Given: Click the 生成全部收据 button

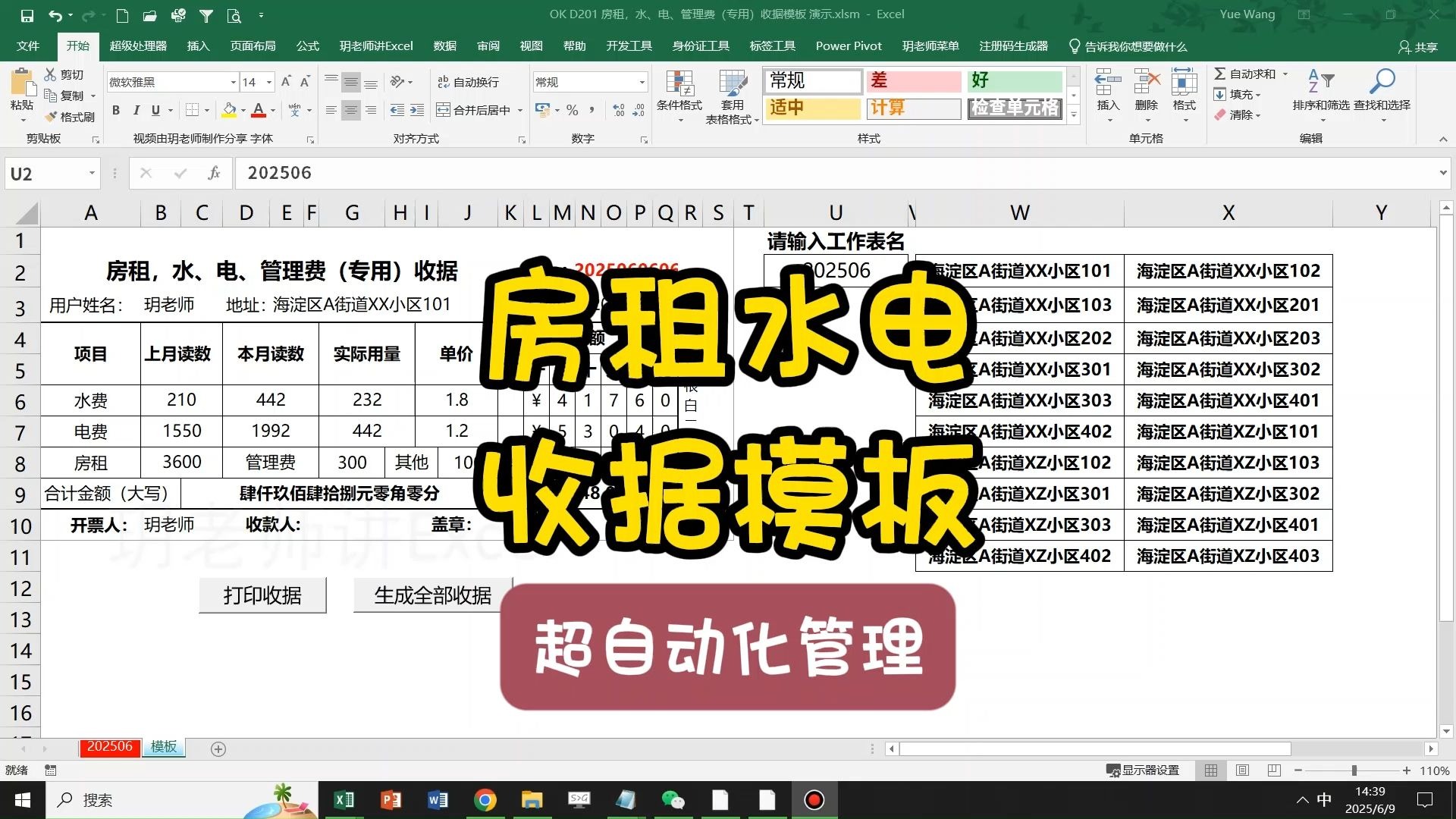Looking at the screenshot, I should click(432, 595).
